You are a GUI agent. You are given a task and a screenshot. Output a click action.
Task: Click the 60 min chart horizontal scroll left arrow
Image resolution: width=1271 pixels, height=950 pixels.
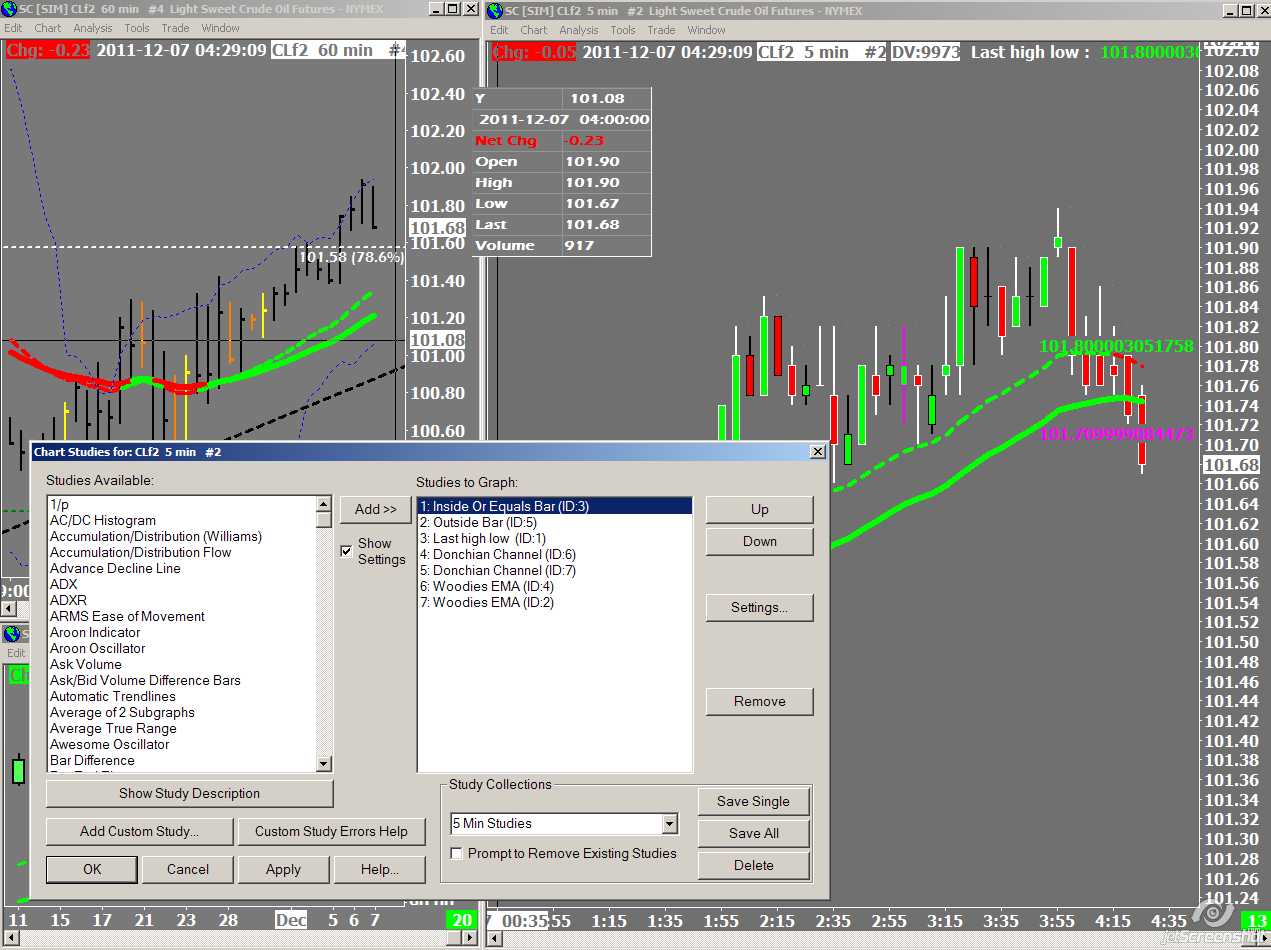[9, 608]
